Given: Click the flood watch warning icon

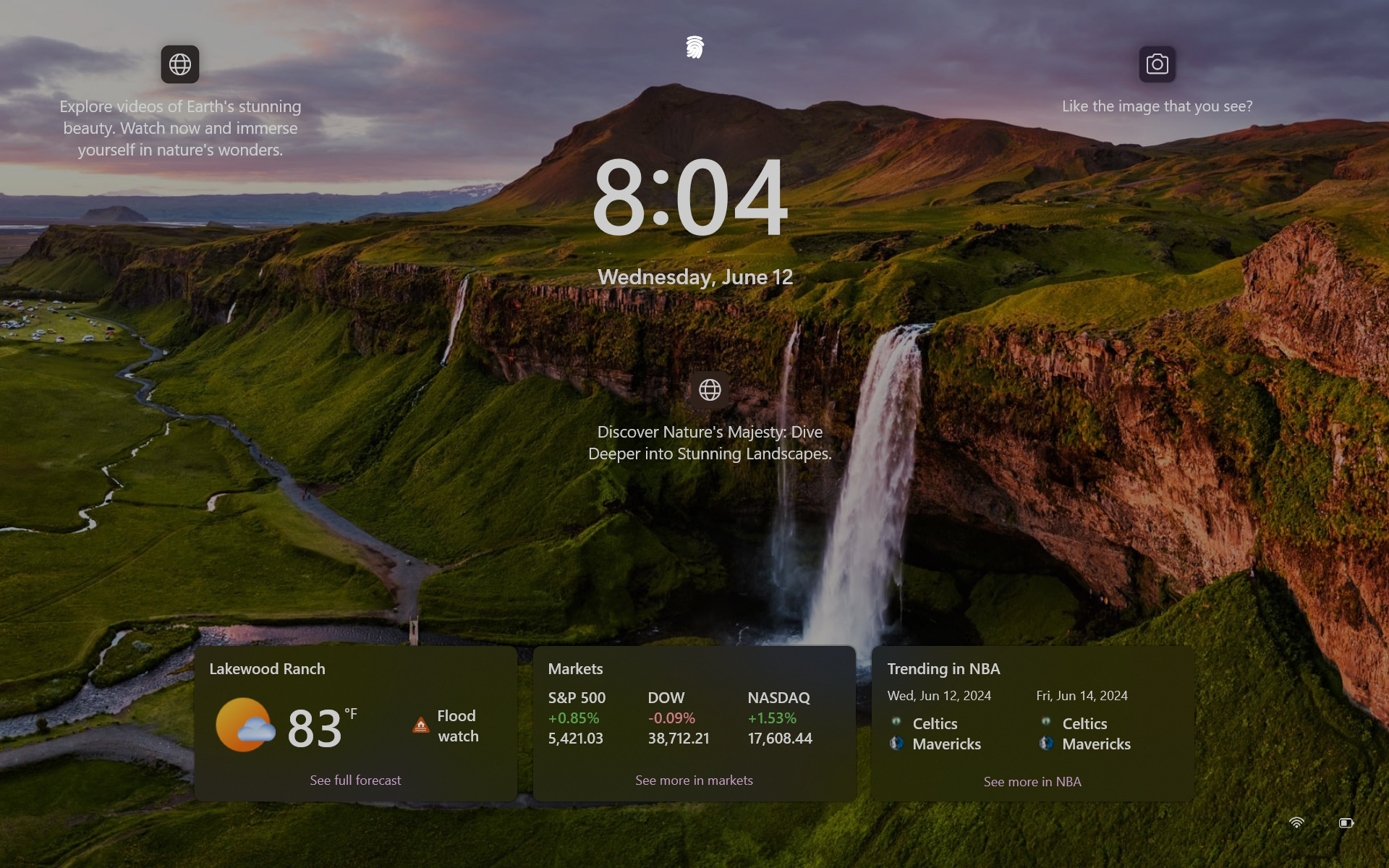Looking at the screenshot, I should tap(421, 726).
